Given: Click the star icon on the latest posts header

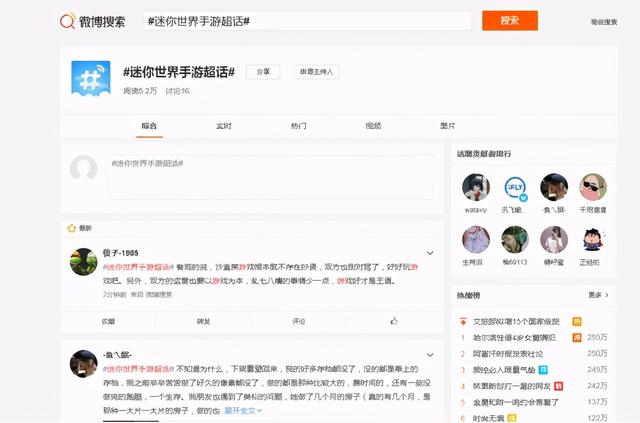Looking at the screenshot, I should point(71,228).
